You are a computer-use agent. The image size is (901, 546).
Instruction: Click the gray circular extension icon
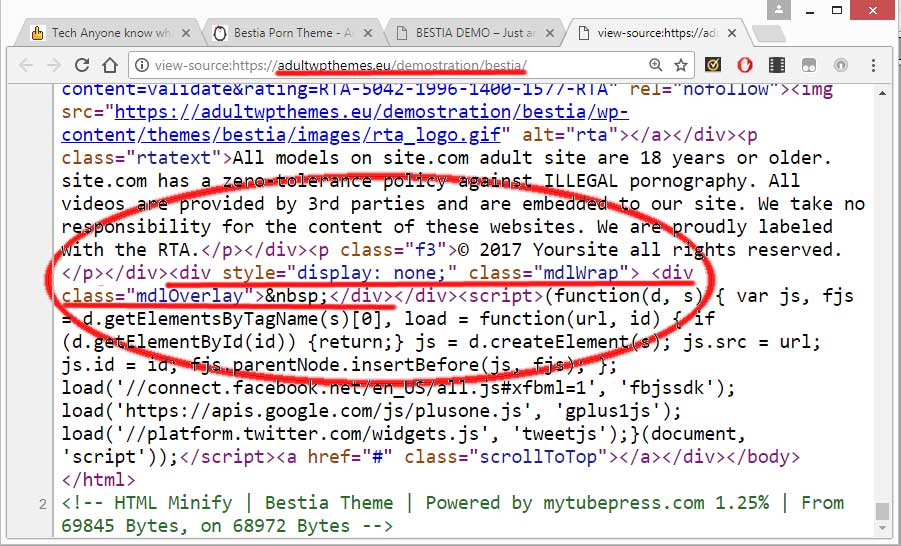tap(841, 65)
